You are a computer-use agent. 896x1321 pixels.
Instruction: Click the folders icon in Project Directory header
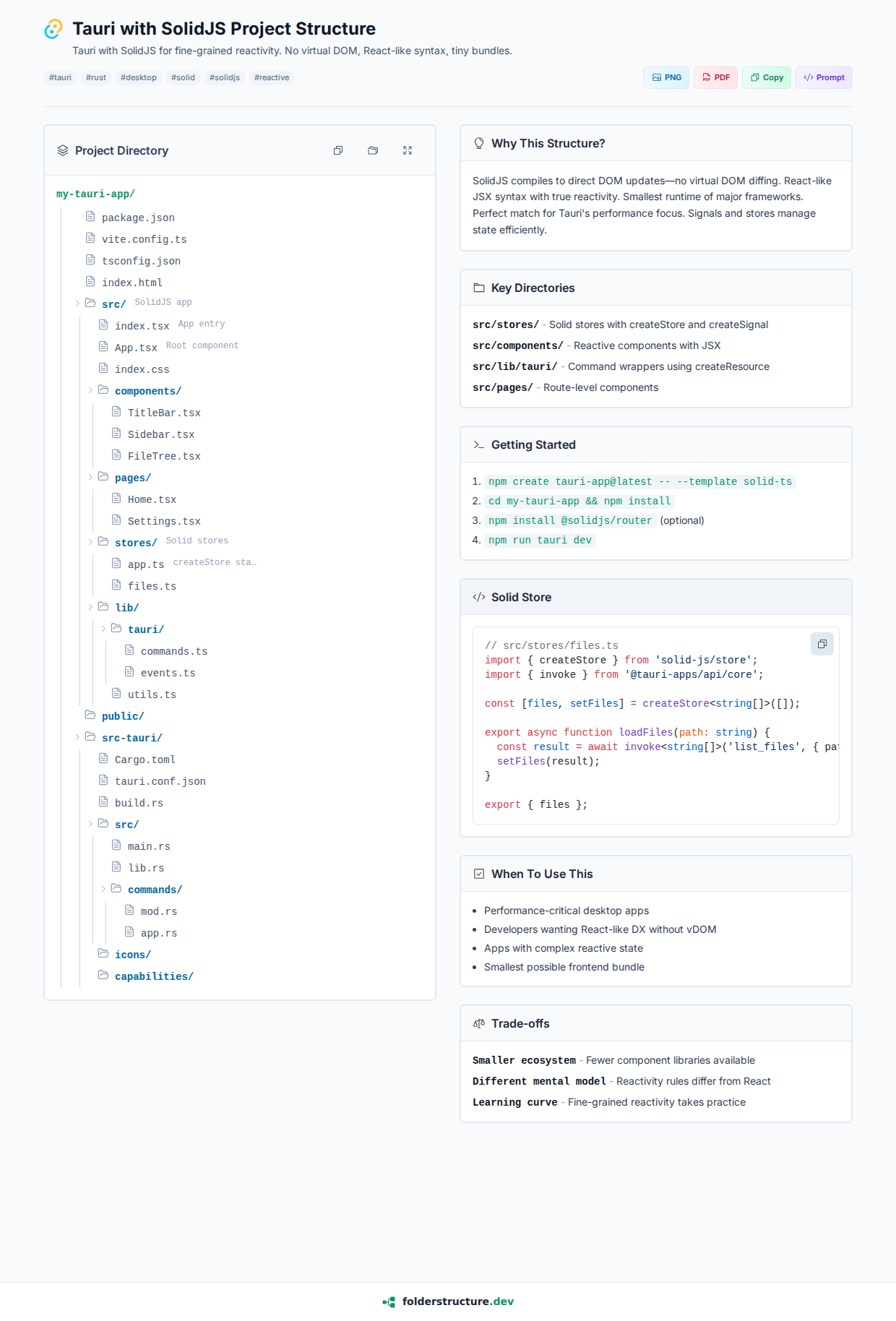coord(373,150)
